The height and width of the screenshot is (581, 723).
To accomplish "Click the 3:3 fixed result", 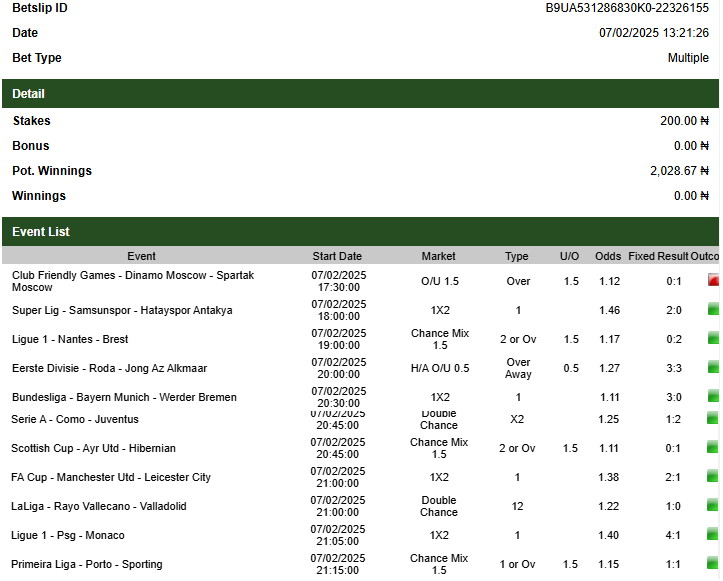I will tap(674, 368).
